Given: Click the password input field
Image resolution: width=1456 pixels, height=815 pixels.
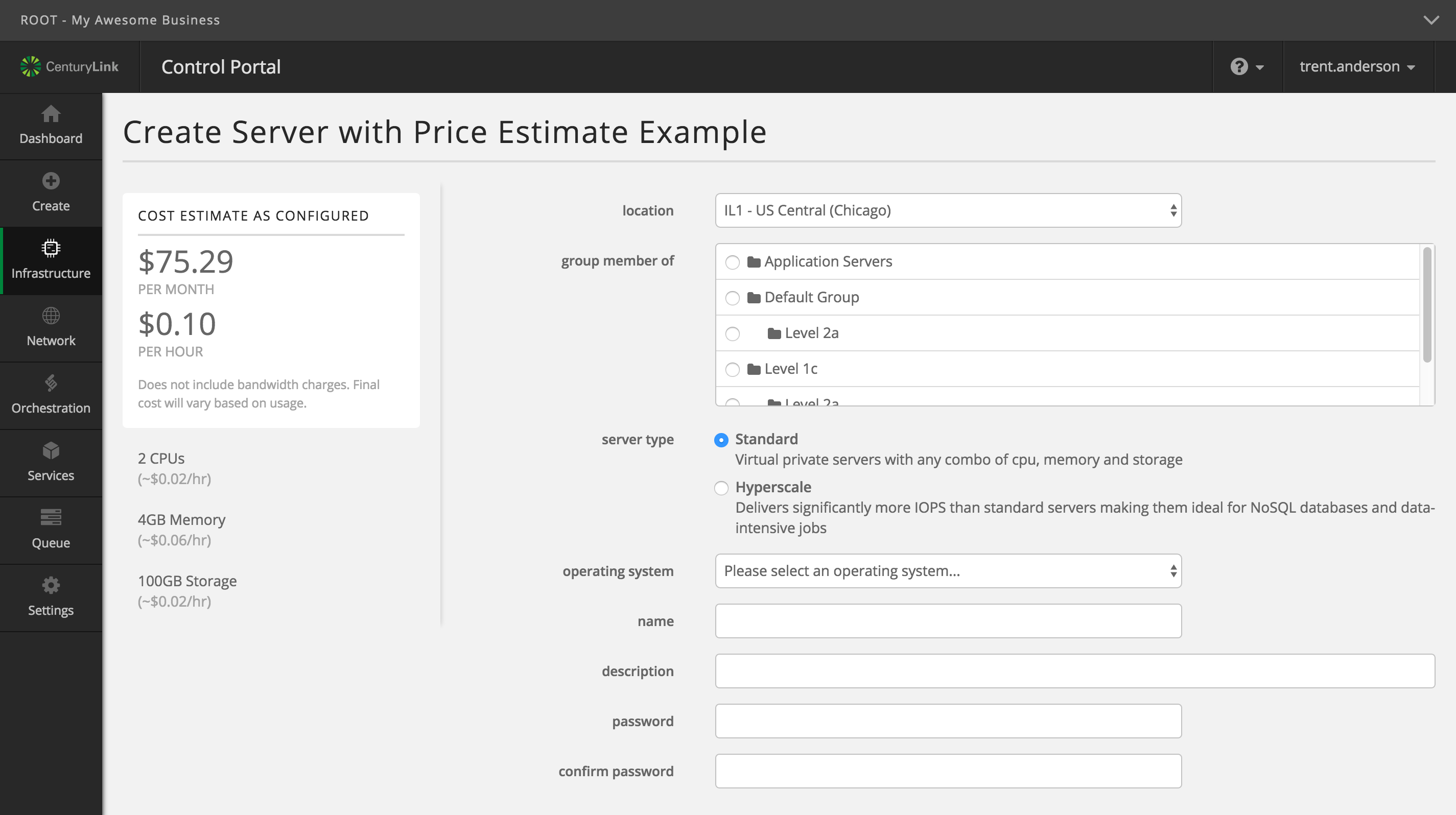Looking at the screenshot, I should (947, 720).
